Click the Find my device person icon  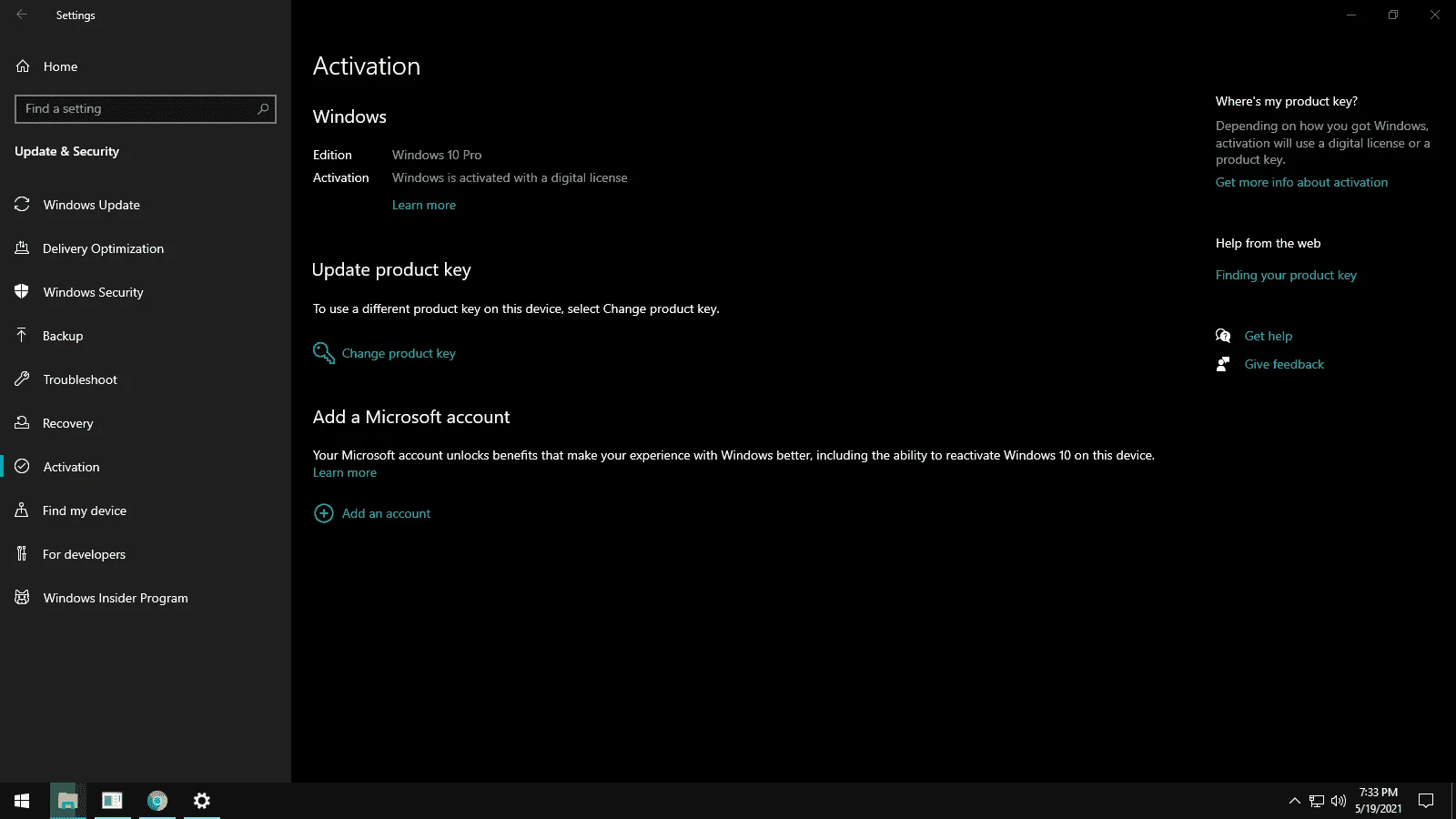[23, 511]
